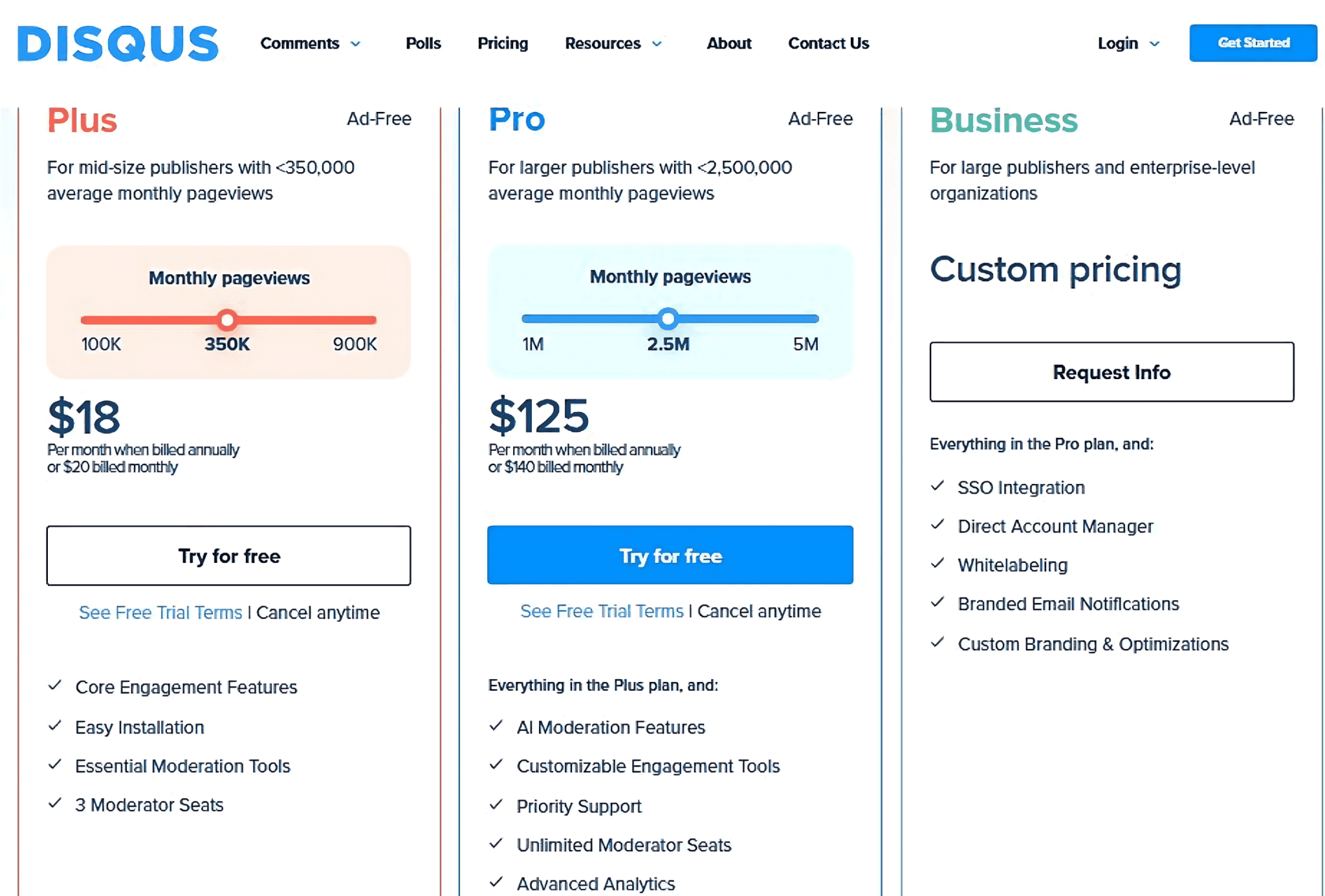Viewport: 1325px width, 896px height.
Task: Click Pro plan blue Try for free button
Action: [670, 555]
